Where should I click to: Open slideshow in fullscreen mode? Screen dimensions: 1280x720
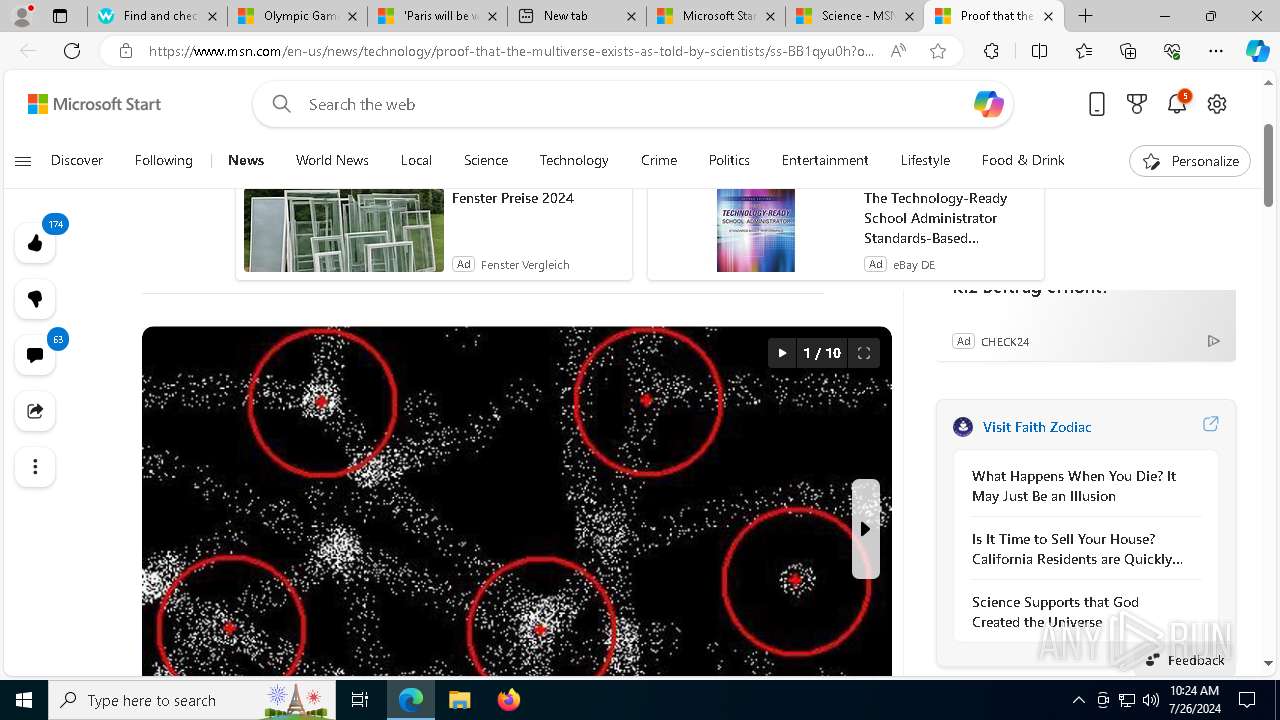click(x=864, y=353)
